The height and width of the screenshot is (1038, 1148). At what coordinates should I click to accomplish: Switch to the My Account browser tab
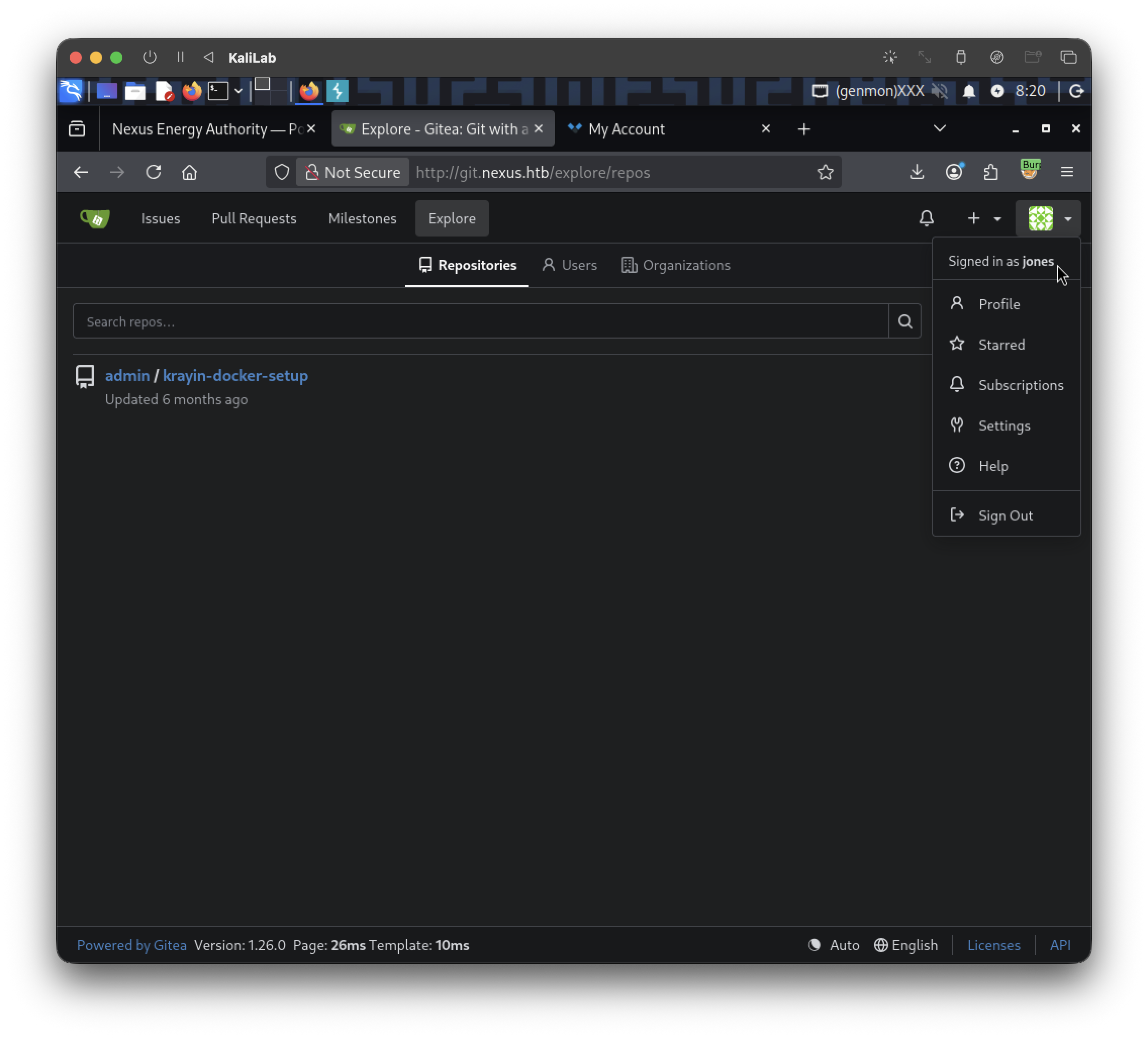pos(627,129)
